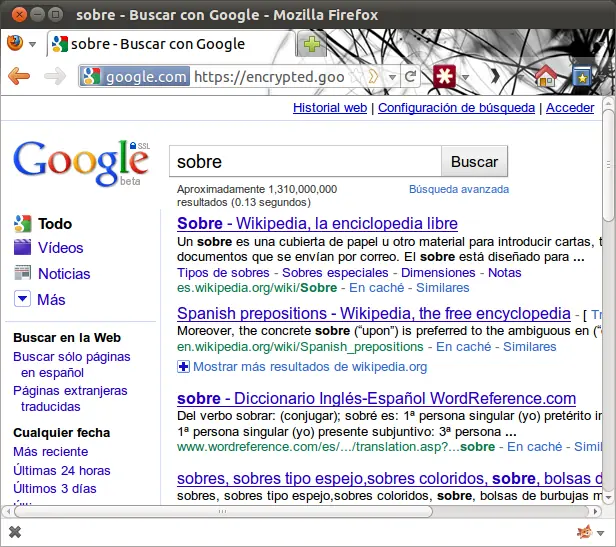Image resolution: width=616 pixels, height=547 pixels.
Task: Click the 'Acceder' sign-in link
Action: [x=570, y=108]
